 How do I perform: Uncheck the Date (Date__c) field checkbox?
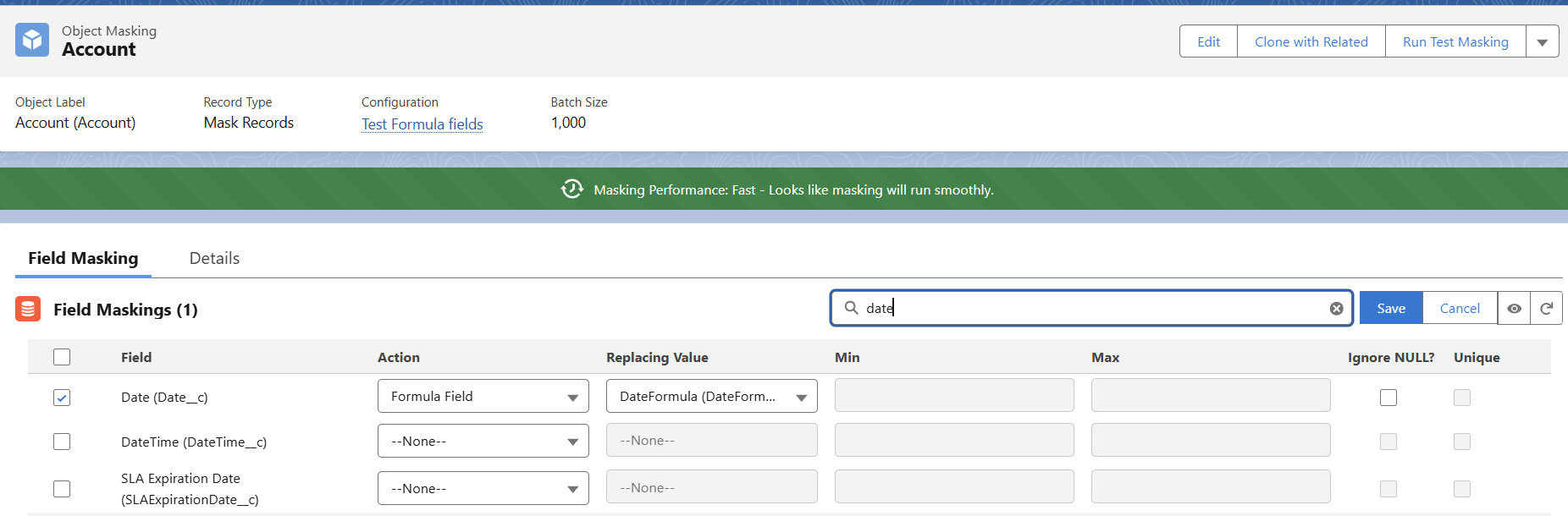62,398
